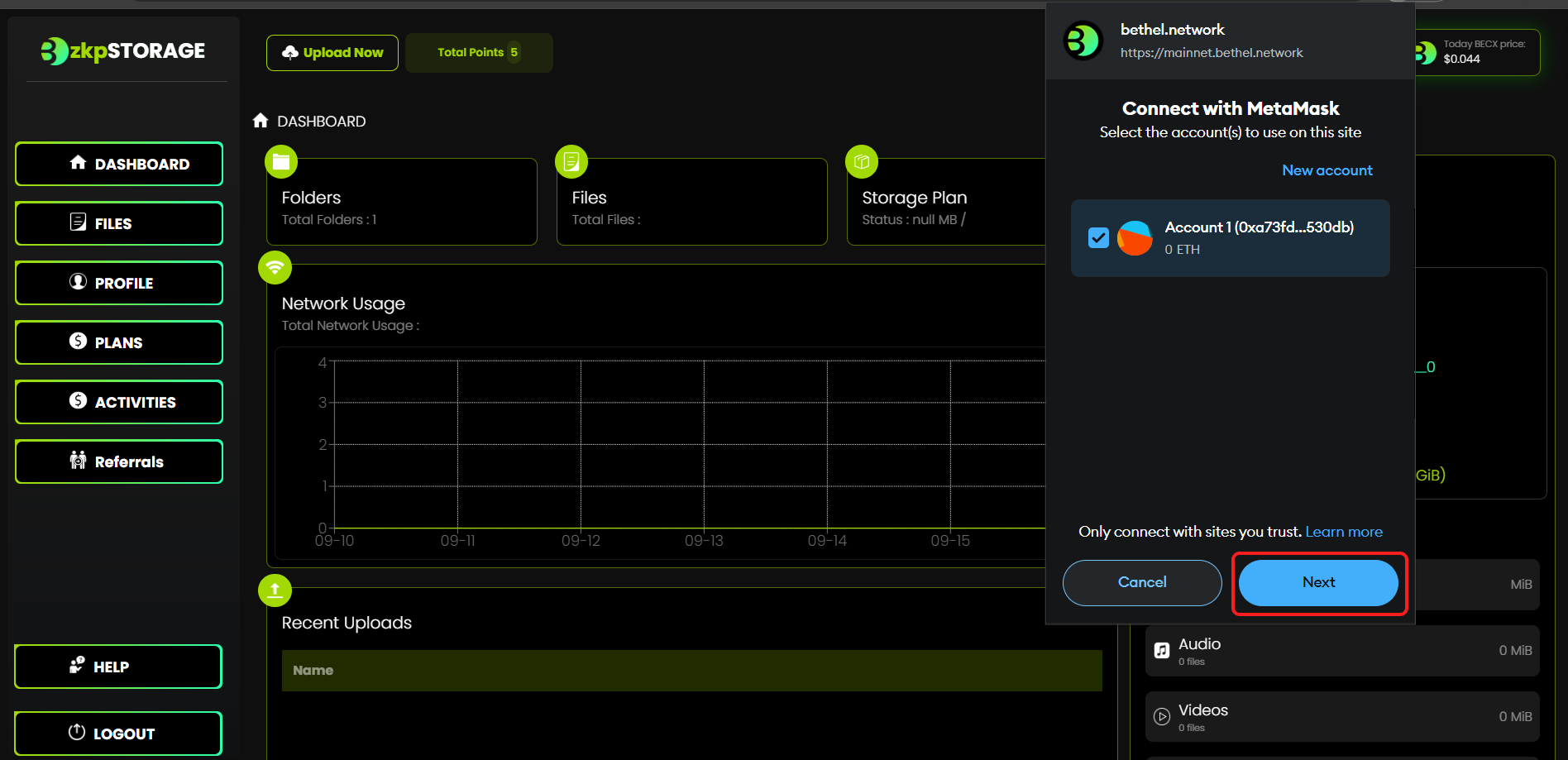The height and width of the screenshot is (760, 1568).
Task: Click the green Recent Uploads arrow icon
Action: point(275,590)
